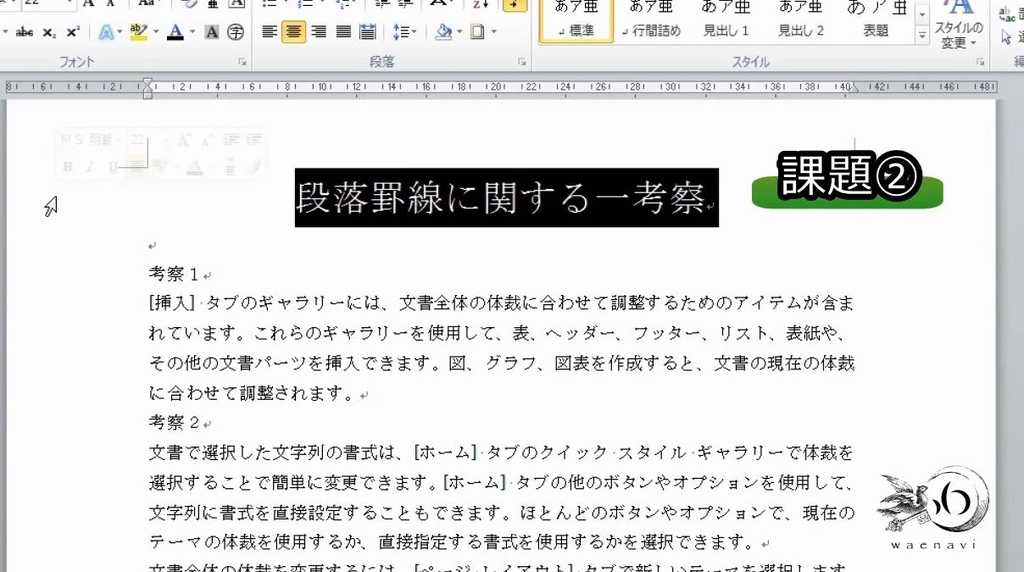The image size is (1024, 572).
Task: Apply paragraph shading paint bucket
Action: (443, 31)
